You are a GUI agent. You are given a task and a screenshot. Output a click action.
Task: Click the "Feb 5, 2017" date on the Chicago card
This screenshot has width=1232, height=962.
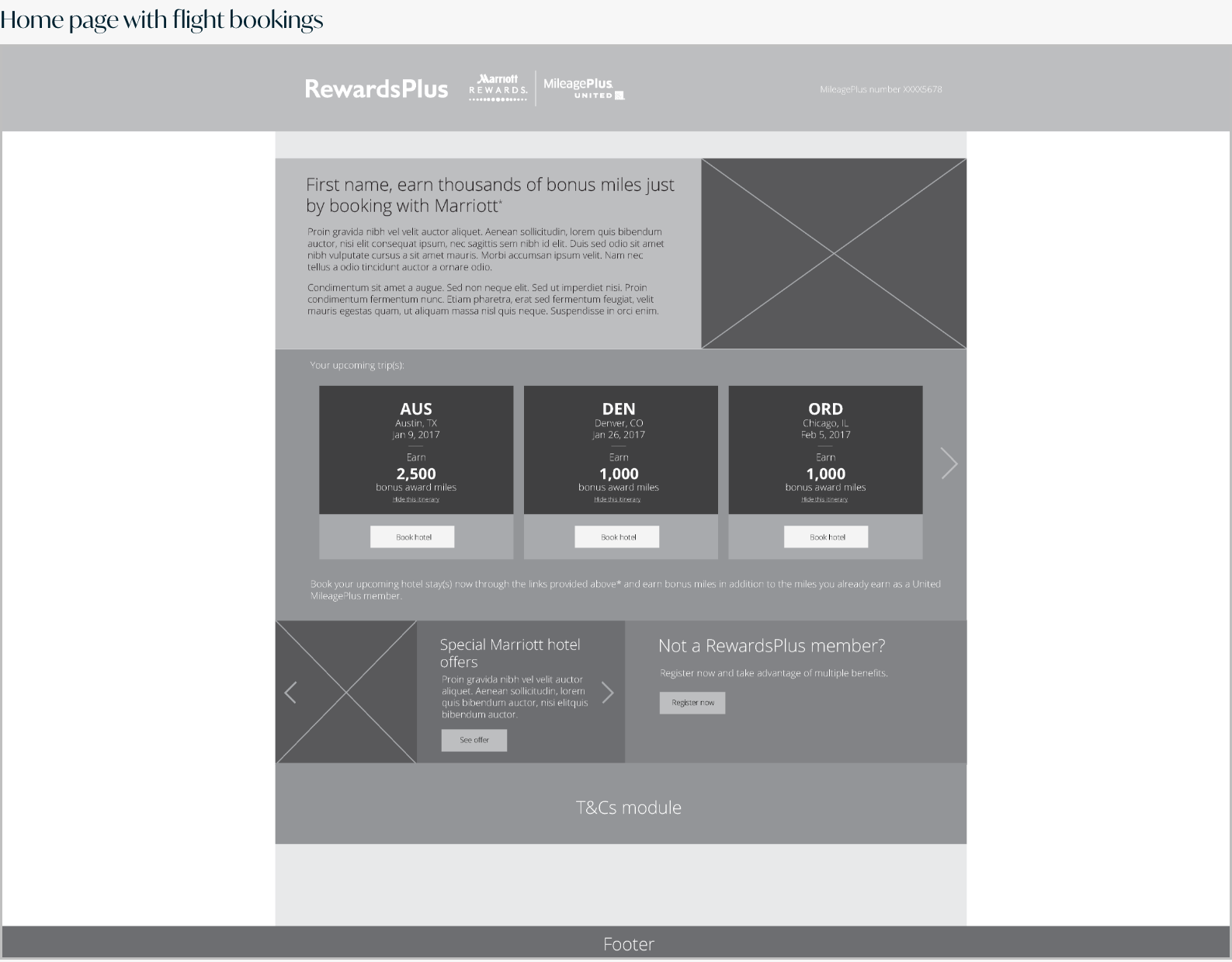(x=825, y=435)
